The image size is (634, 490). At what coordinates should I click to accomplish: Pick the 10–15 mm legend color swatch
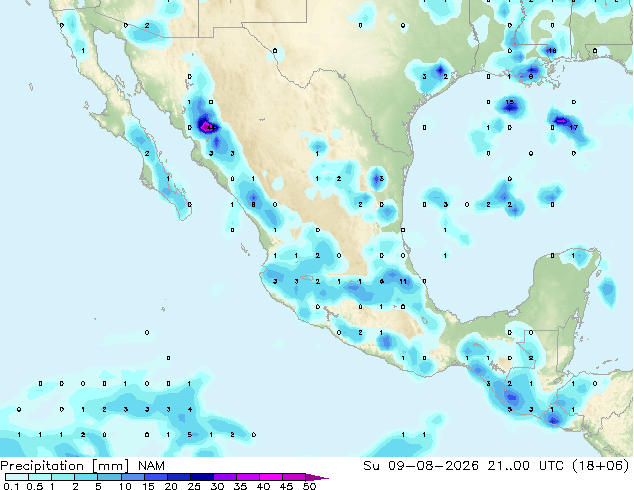click(x=132, y=477)
